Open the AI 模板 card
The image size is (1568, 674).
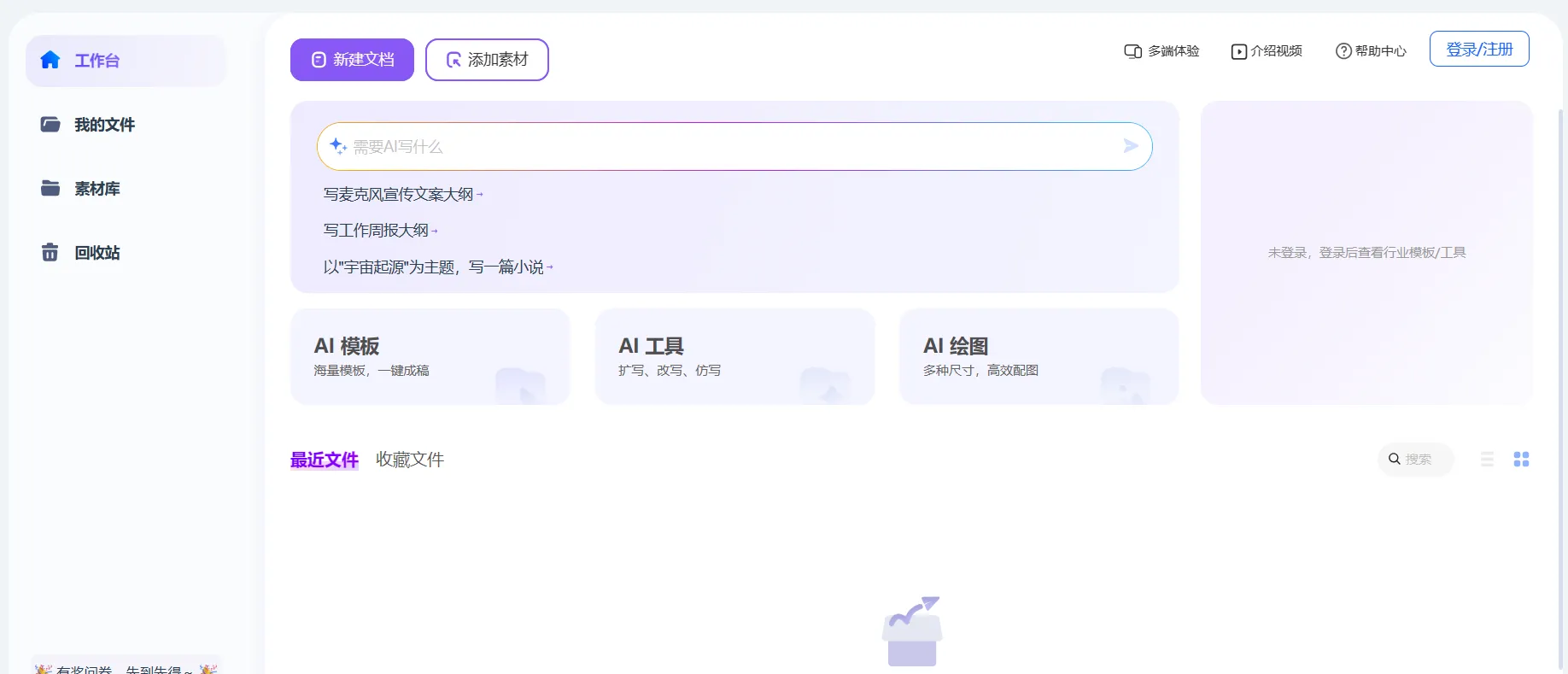(430, 356)
